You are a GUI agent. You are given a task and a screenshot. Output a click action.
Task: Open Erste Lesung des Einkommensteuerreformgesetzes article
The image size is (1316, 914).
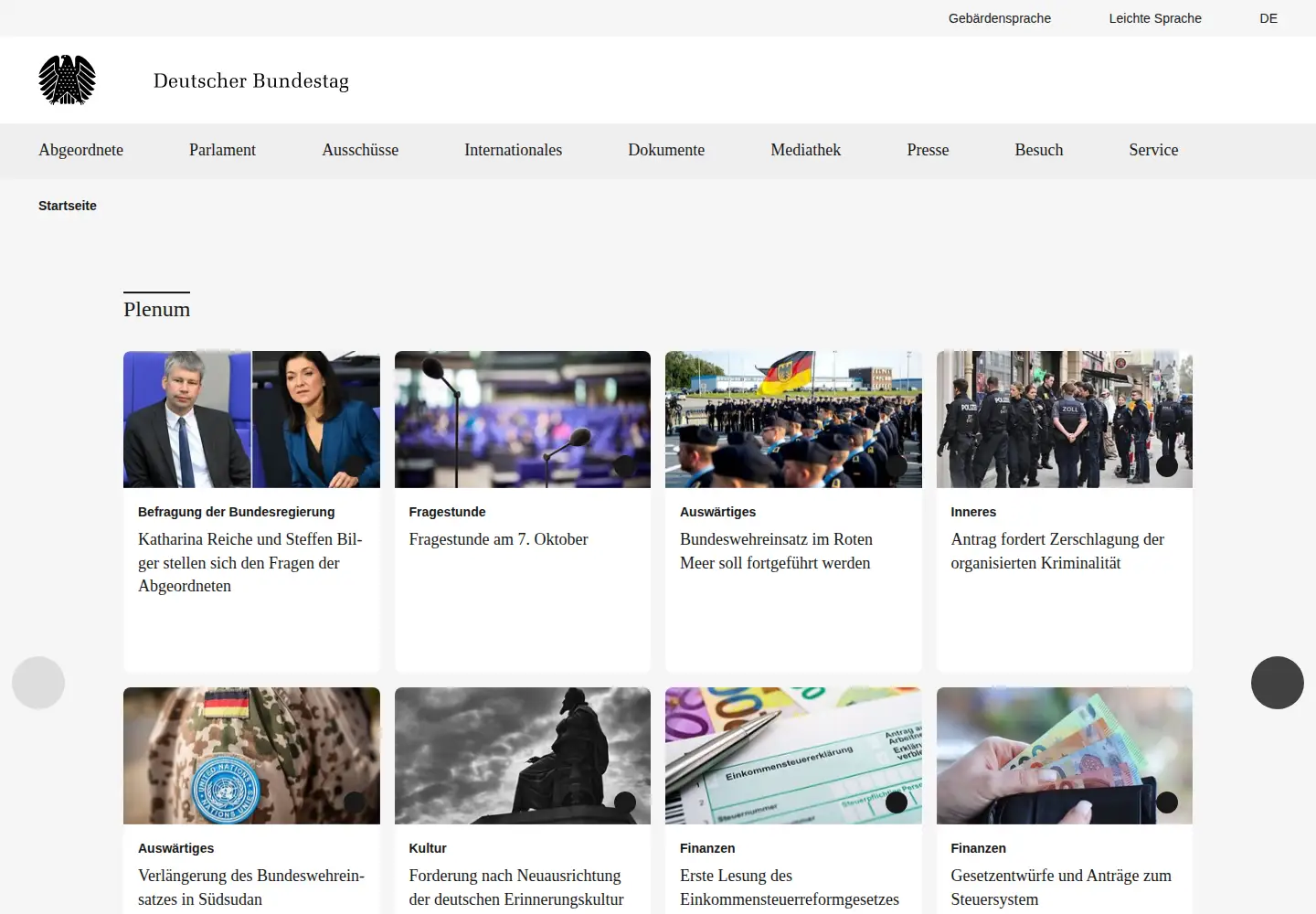coord(790,887)
